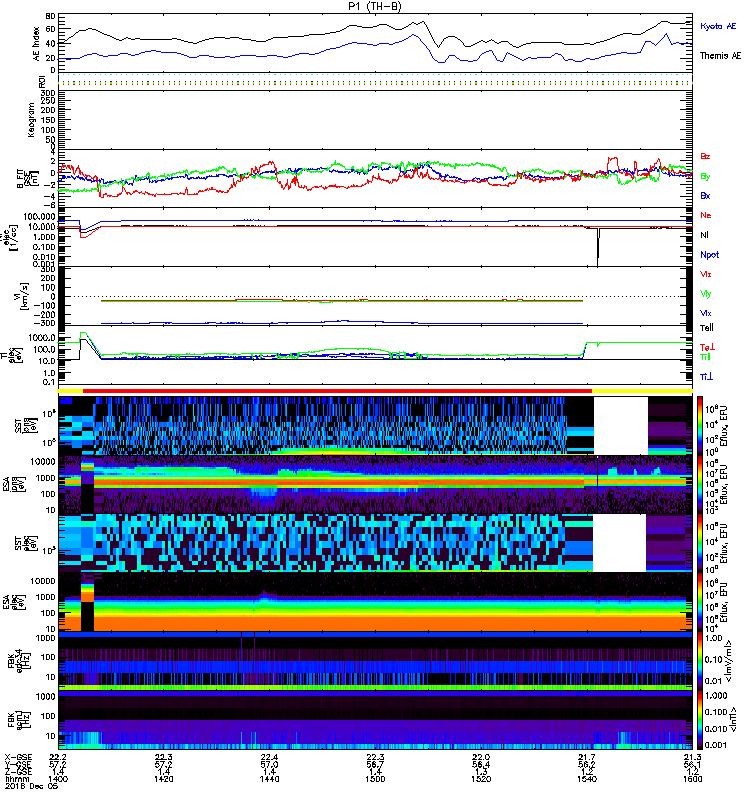Click the X-GSE row label
This screenshot has height=800, width=750.
point(18,757)
